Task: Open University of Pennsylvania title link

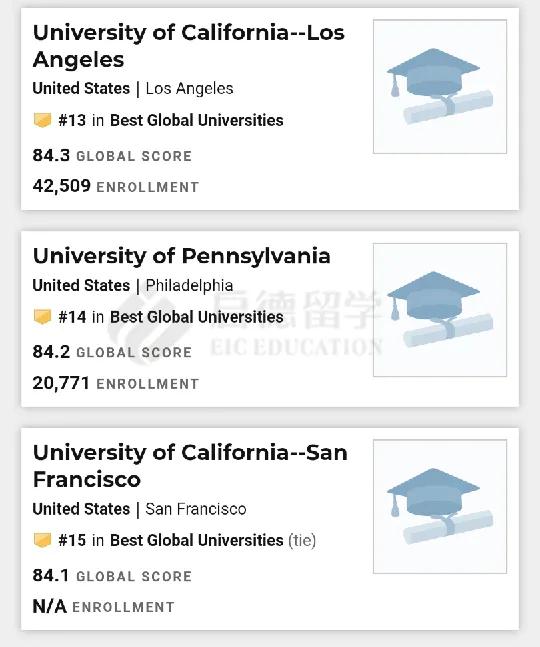Action: [182, 256]
